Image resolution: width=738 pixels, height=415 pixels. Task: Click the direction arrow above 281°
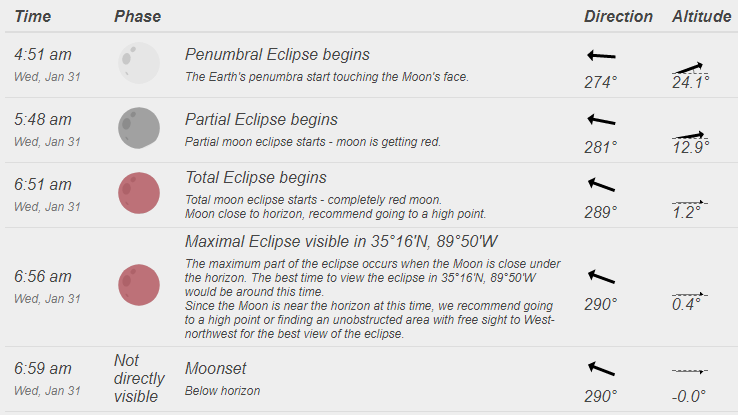[x=601, y=120]
